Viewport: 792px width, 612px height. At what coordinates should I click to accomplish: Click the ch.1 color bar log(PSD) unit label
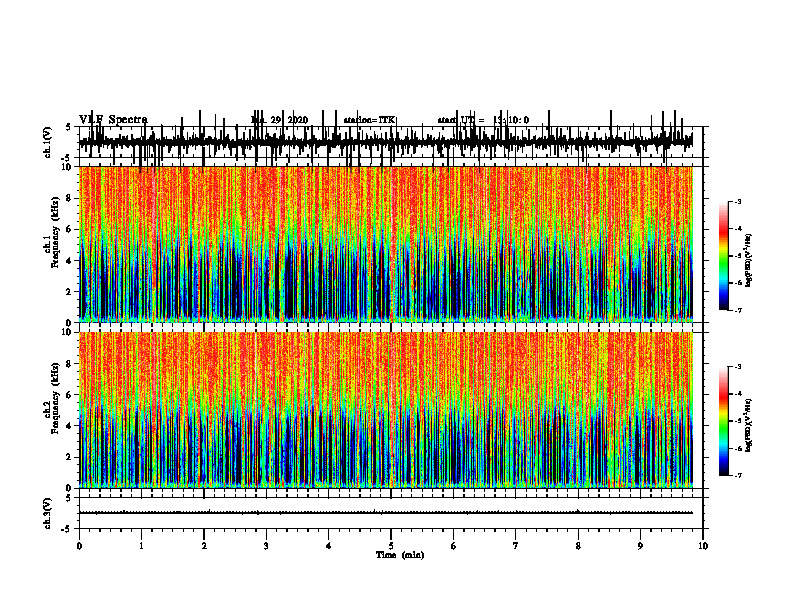[749, 261]
